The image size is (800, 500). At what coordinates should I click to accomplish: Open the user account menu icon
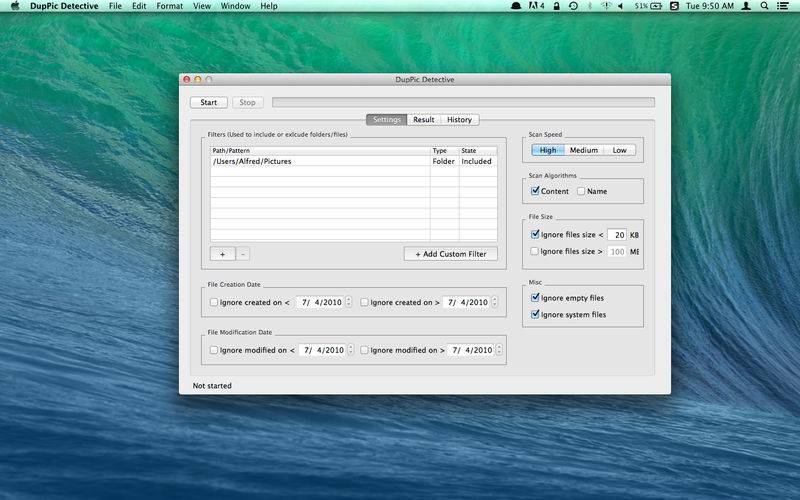pos(746,6)
